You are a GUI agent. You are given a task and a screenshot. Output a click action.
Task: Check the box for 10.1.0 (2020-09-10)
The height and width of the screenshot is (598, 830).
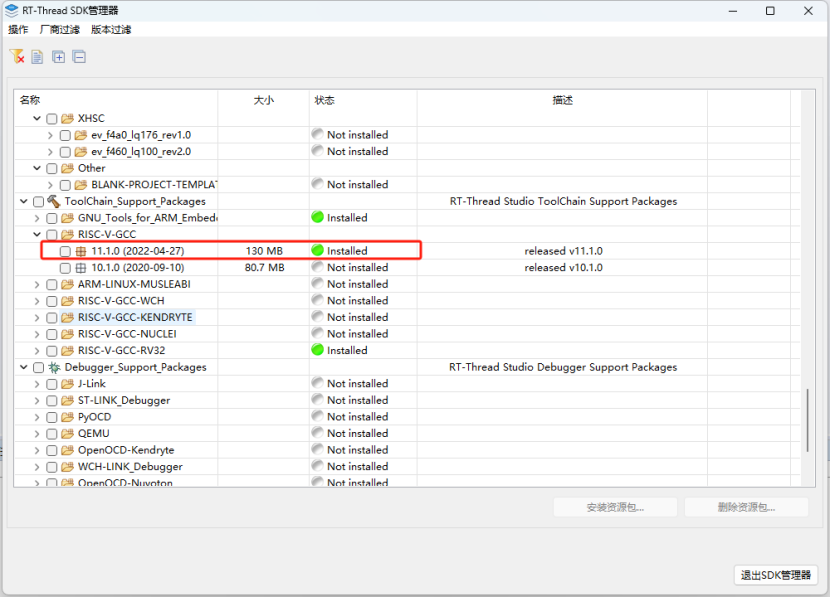coord(65,268)
